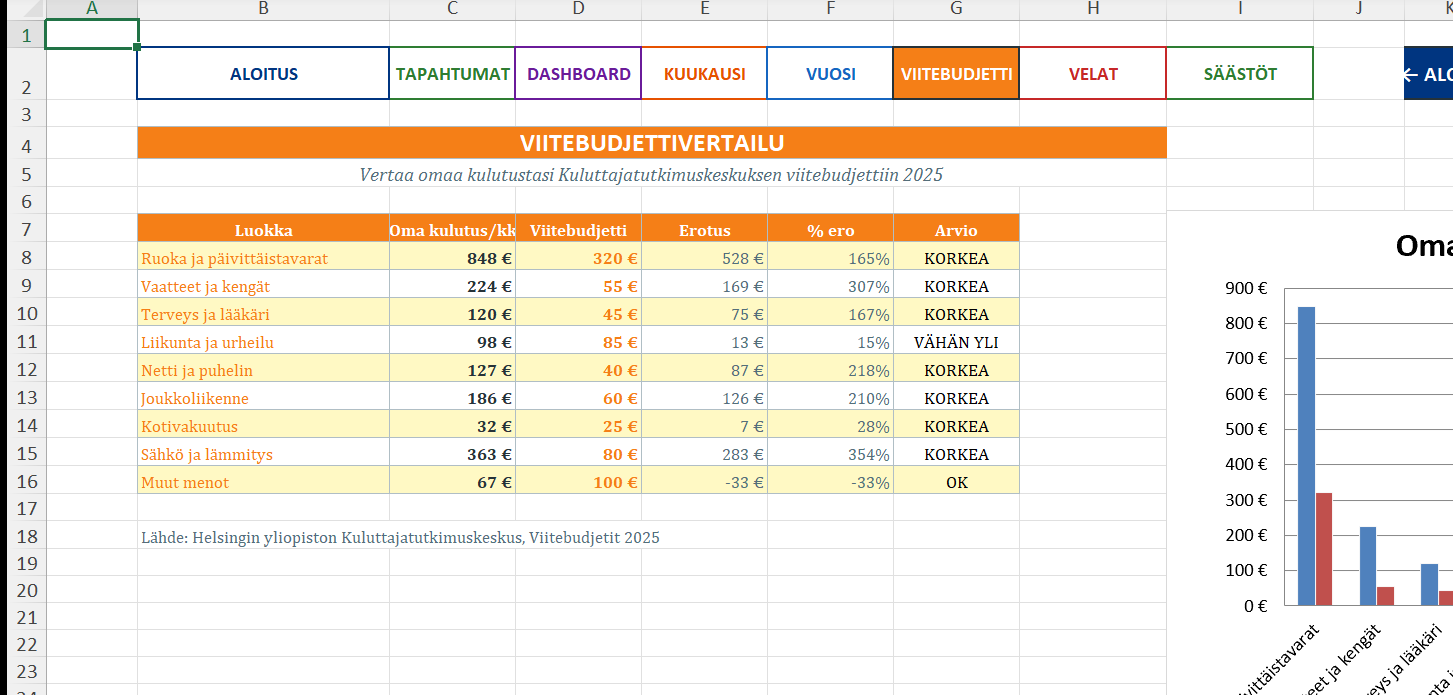Viewport: 1453px width, 695px height.
Task: Select column J header
Action: tap(1359, 9)
